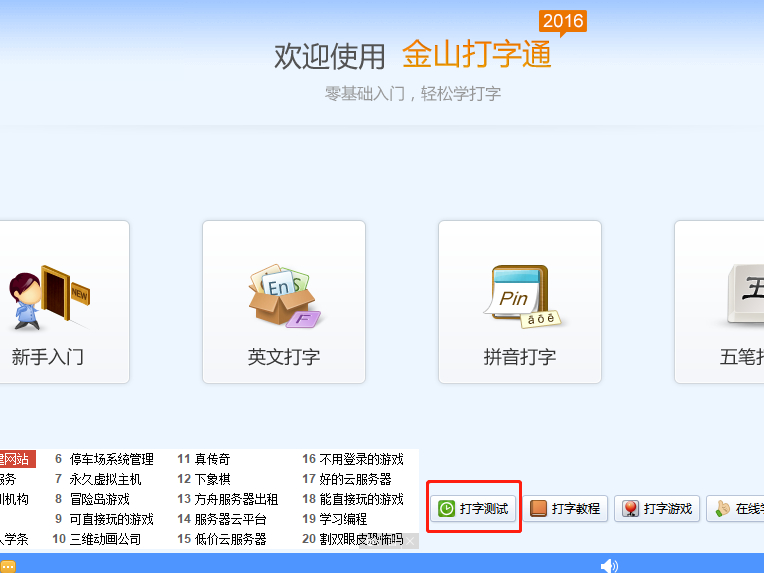Open ad link 学习编程
Screen dimensions: 764x573
click(343, 519)
